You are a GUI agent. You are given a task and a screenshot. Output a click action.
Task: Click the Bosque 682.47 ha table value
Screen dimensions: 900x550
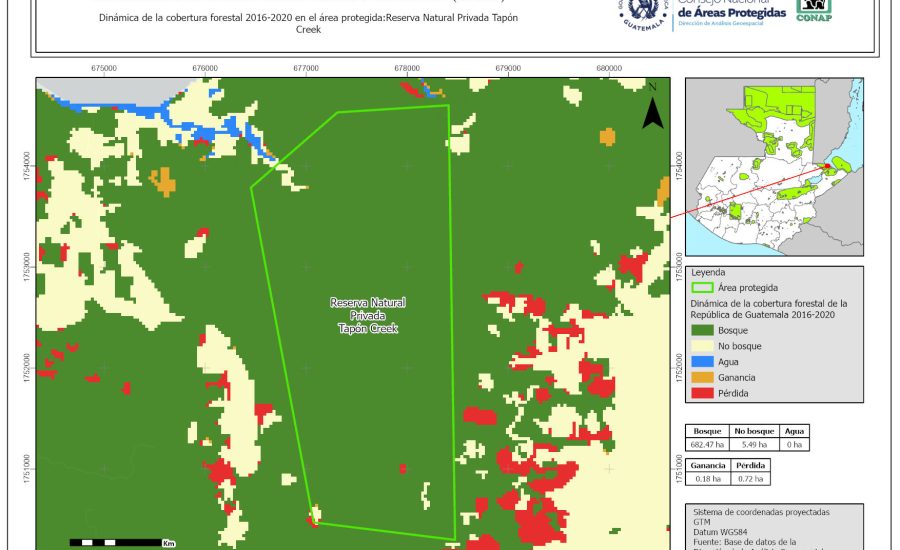click(707, 443)
